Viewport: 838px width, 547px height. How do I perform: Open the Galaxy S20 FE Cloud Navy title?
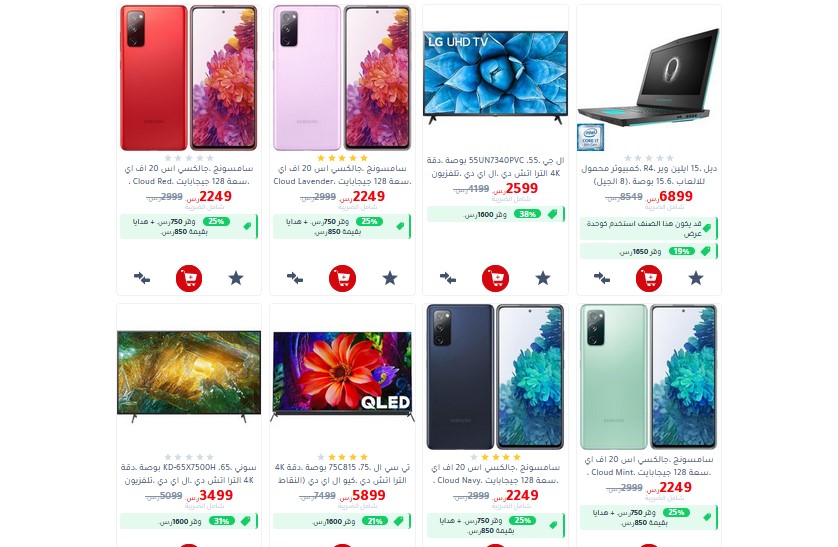pos(495,474)
